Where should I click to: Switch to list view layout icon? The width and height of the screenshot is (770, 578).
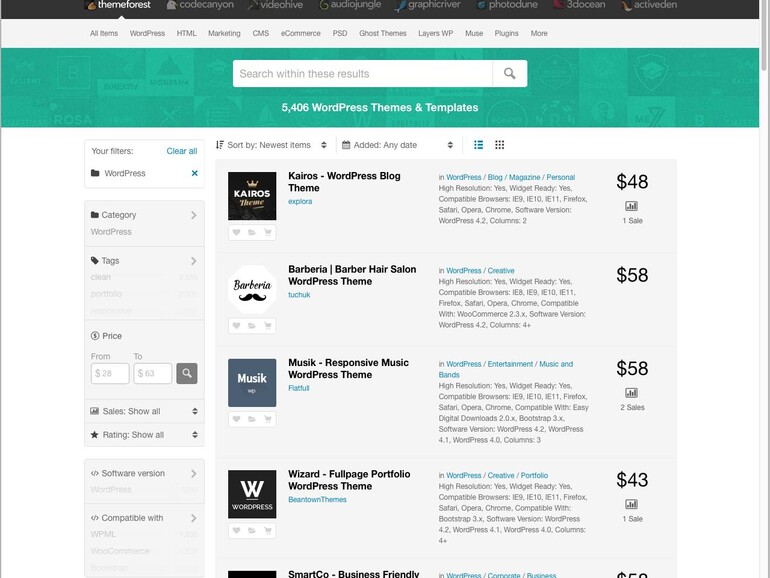[478, 145]
